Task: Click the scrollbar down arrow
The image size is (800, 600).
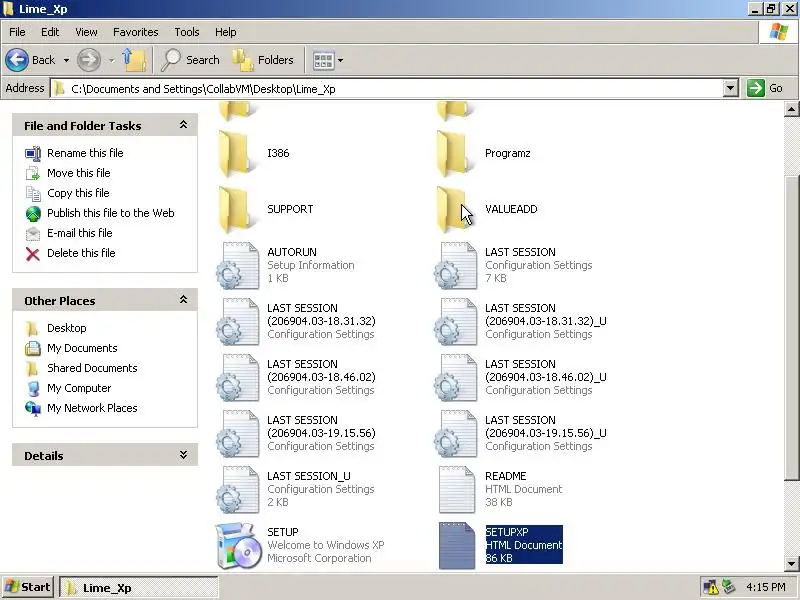Action: pyautogui.click(x=791, y=564)
